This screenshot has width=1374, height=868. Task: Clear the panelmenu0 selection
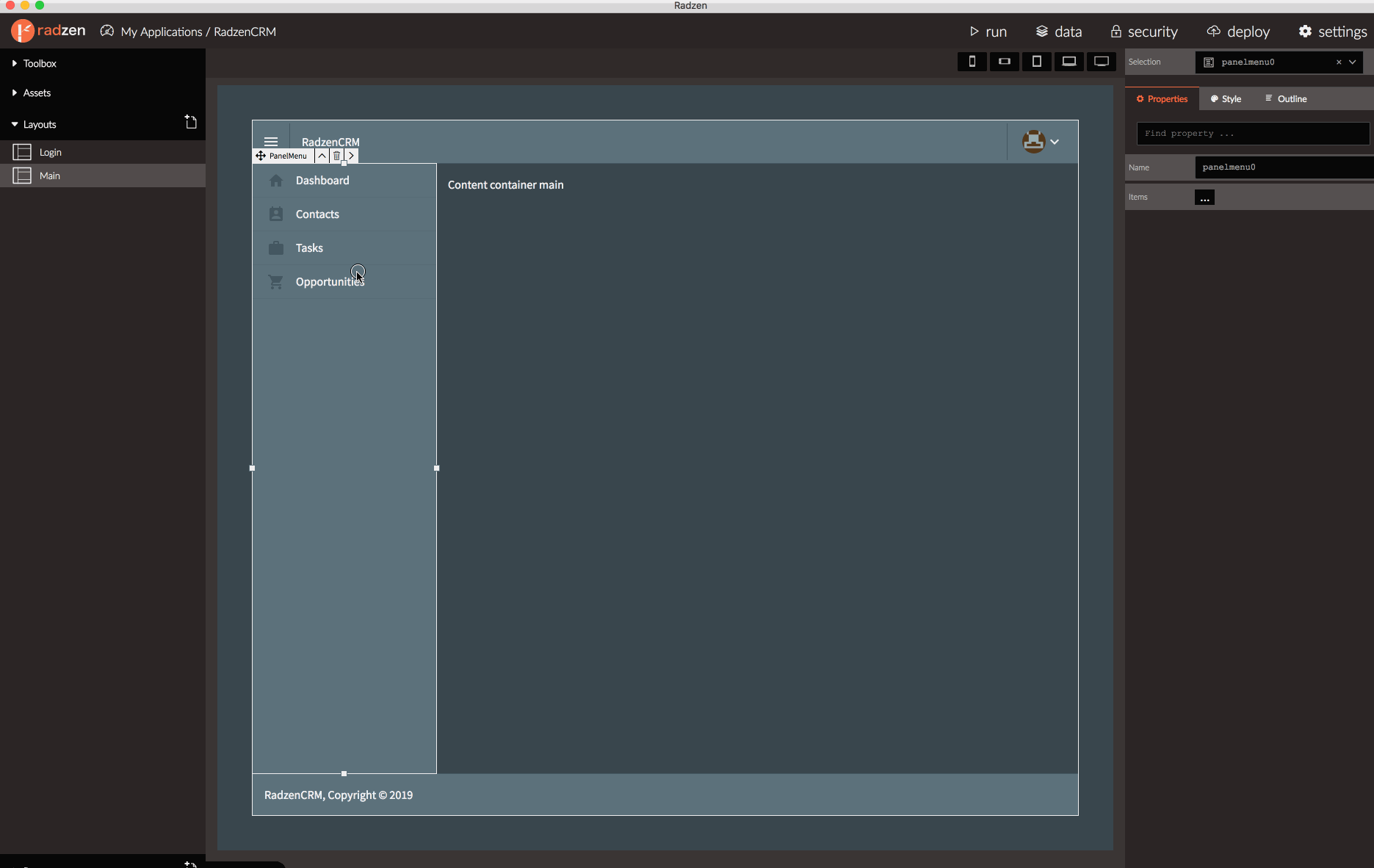[x=1339, y=62]
